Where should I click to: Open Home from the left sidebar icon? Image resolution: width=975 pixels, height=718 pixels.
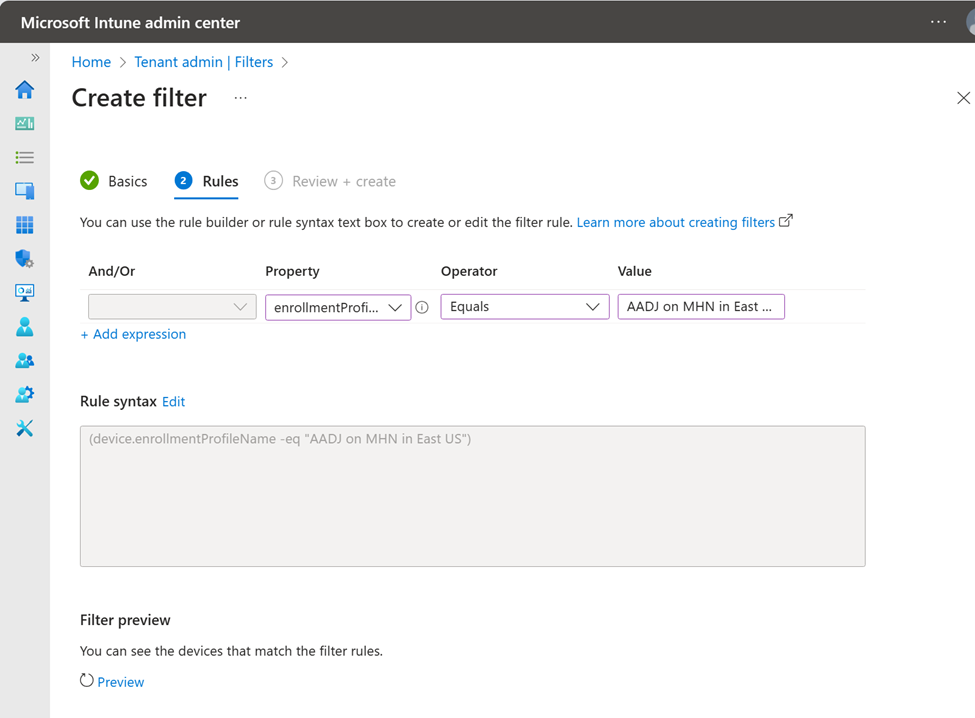point(25,90)
